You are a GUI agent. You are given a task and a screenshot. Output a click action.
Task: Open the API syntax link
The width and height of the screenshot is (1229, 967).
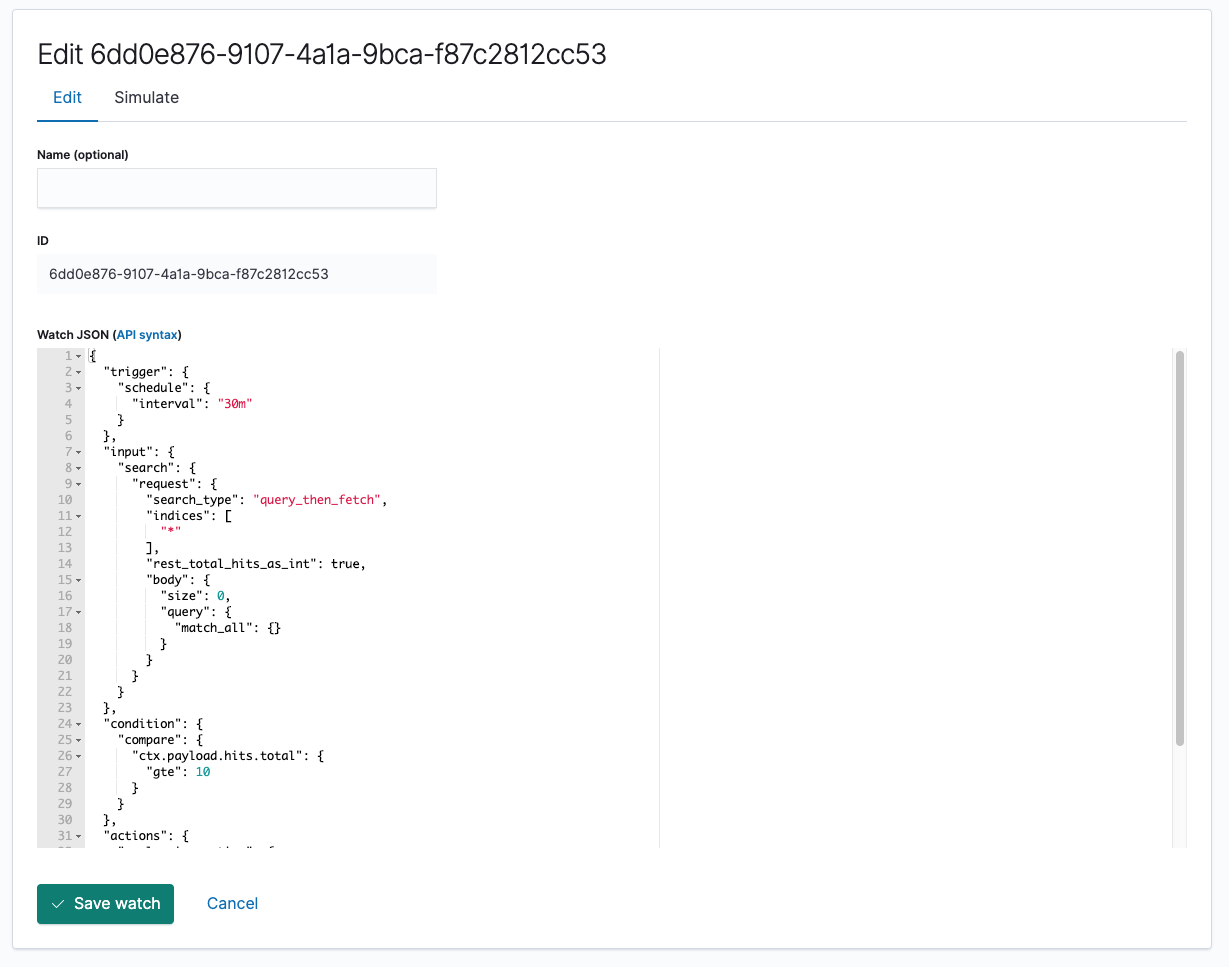[148, 334]
